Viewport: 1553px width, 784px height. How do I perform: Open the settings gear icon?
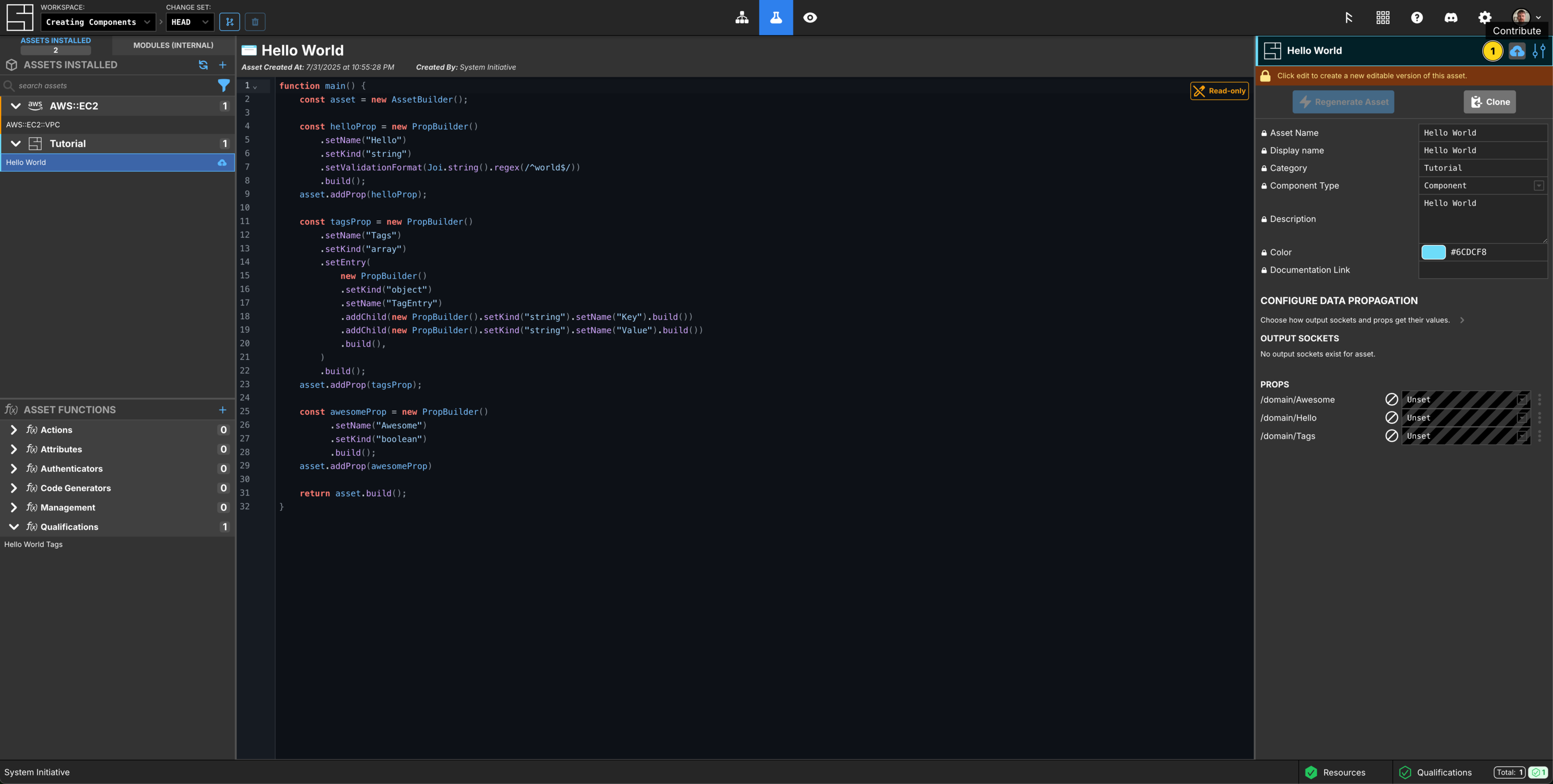click(1484, 17)
